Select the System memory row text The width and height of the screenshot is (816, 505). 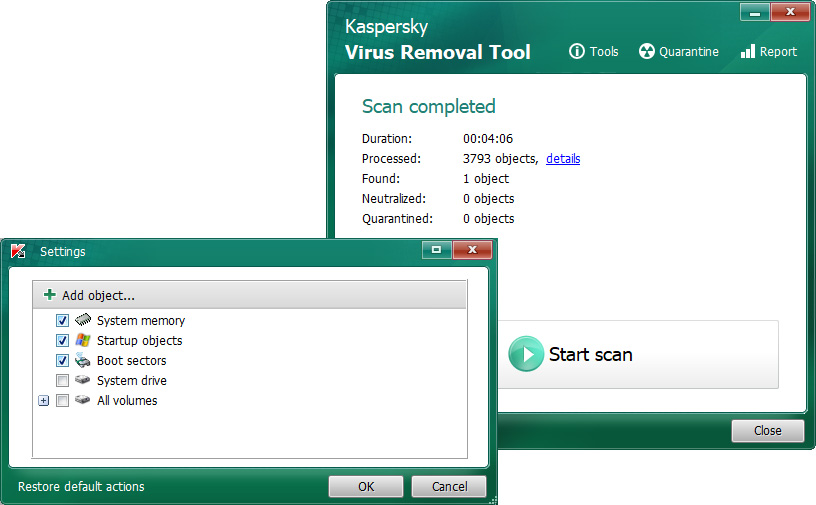pyautogui.click(x=141, y=321)
